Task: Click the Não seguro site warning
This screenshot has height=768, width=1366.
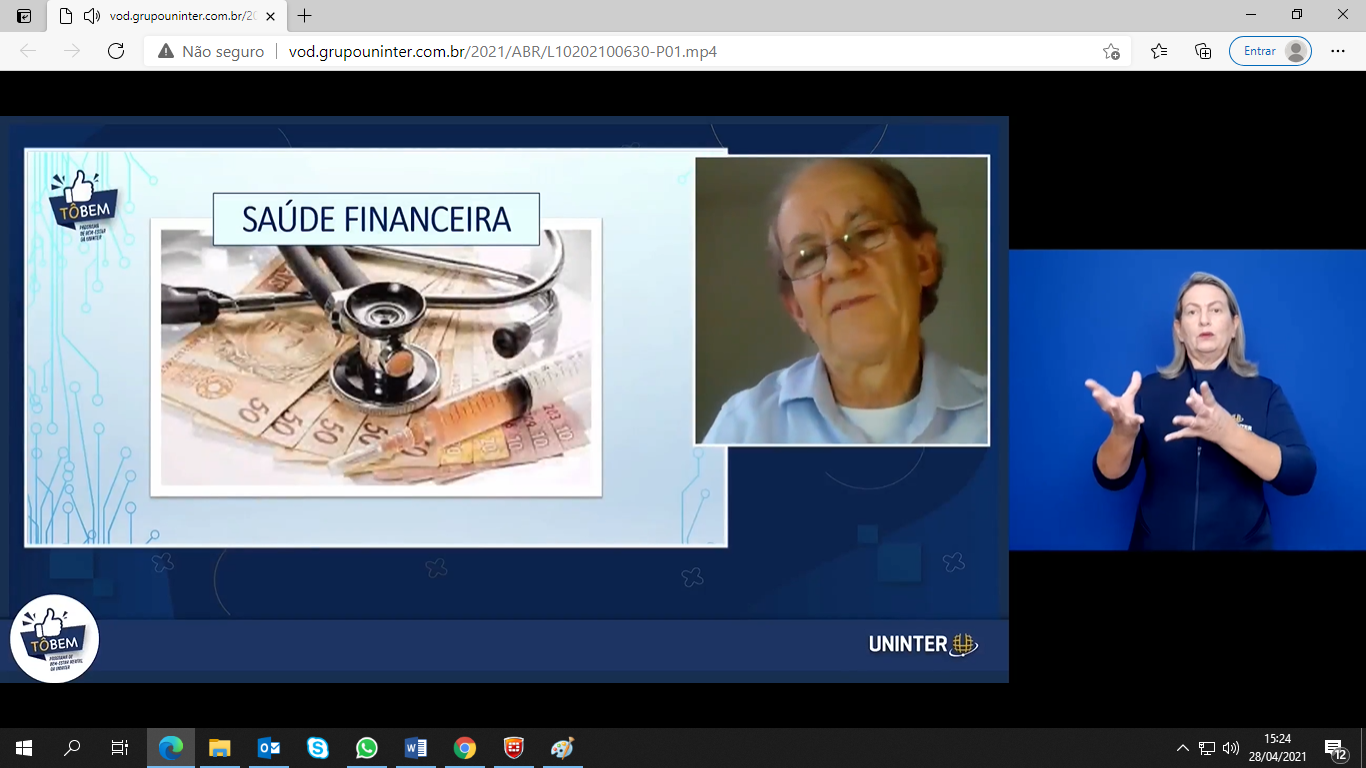Action: point(211,51)
